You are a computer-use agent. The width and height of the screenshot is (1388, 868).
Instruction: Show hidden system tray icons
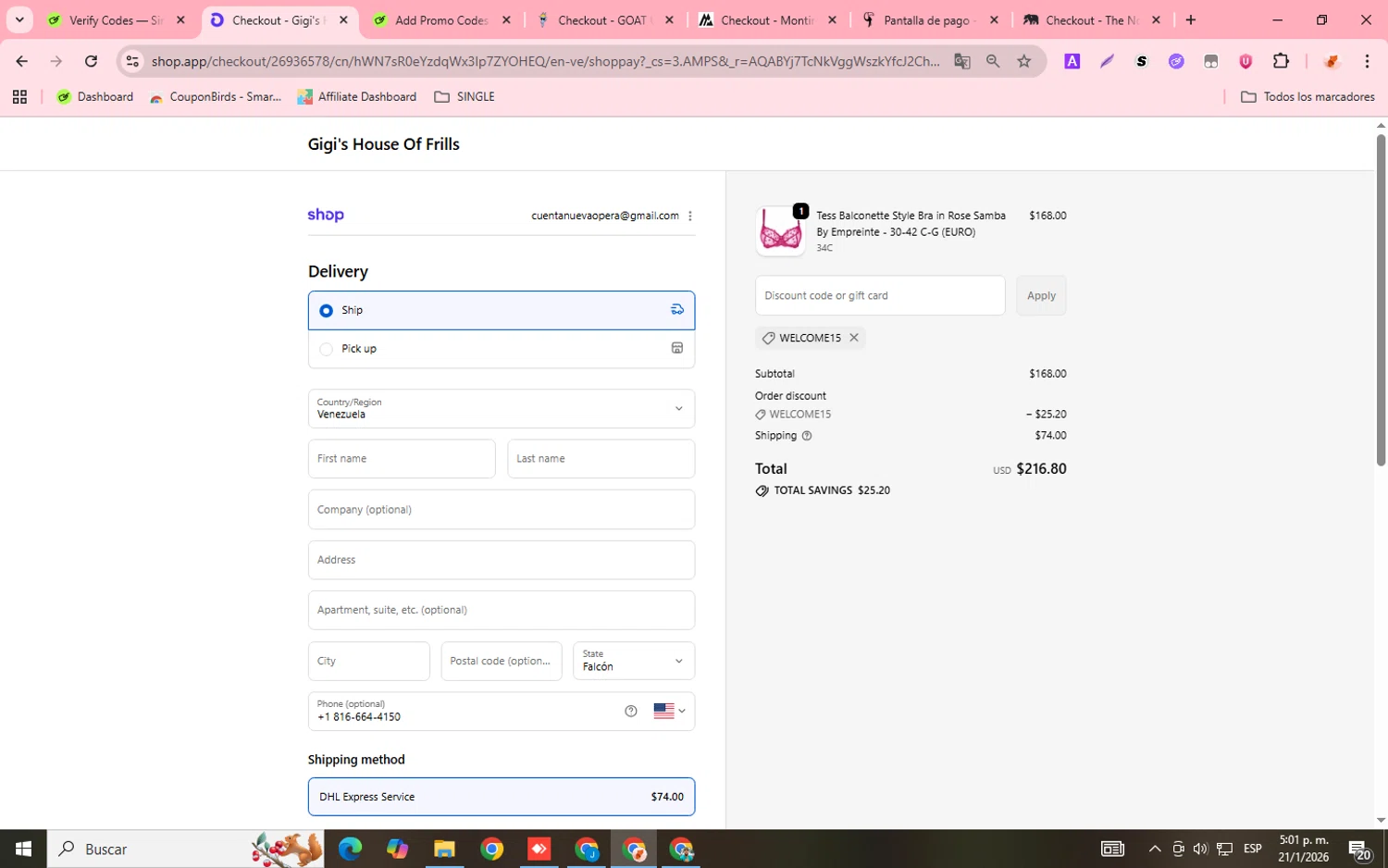[x=1155, y=849]
